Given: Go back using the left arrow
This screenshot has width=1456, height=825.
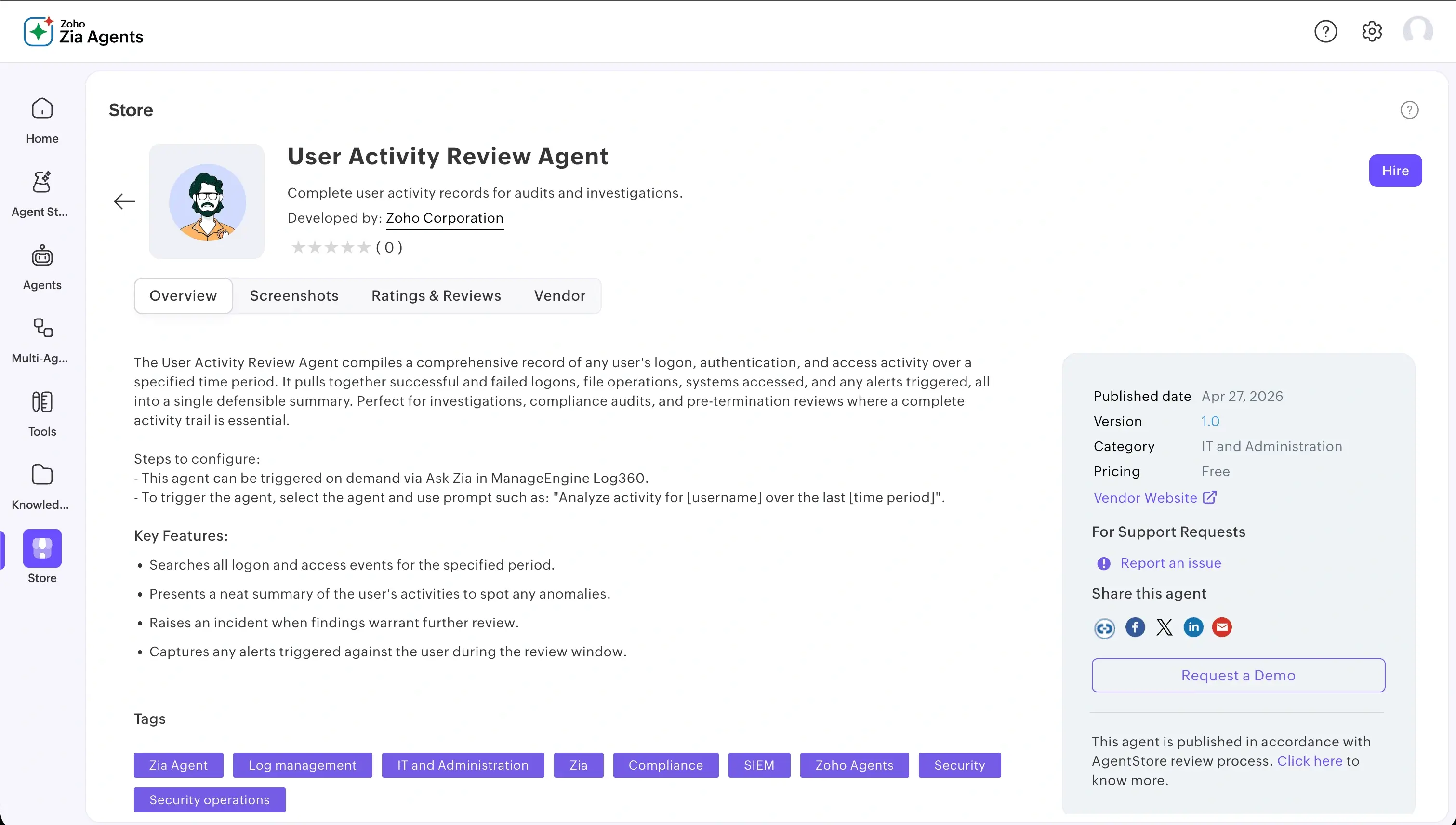Looking at the screenshot, I should point(124,201).
